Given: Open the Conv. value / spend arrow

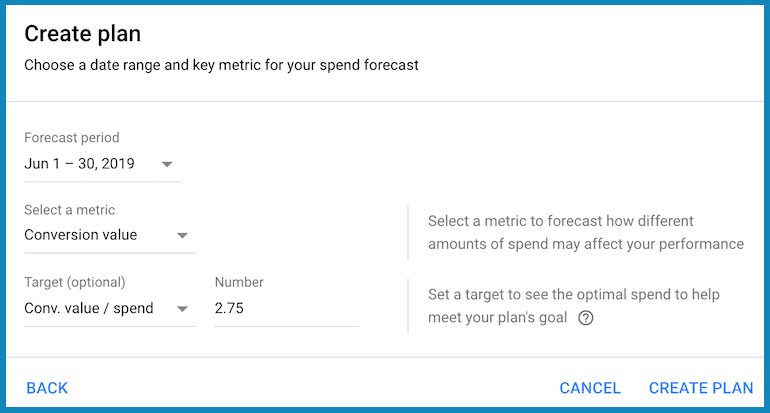Looking at the screenshot, I should (182, 309).
